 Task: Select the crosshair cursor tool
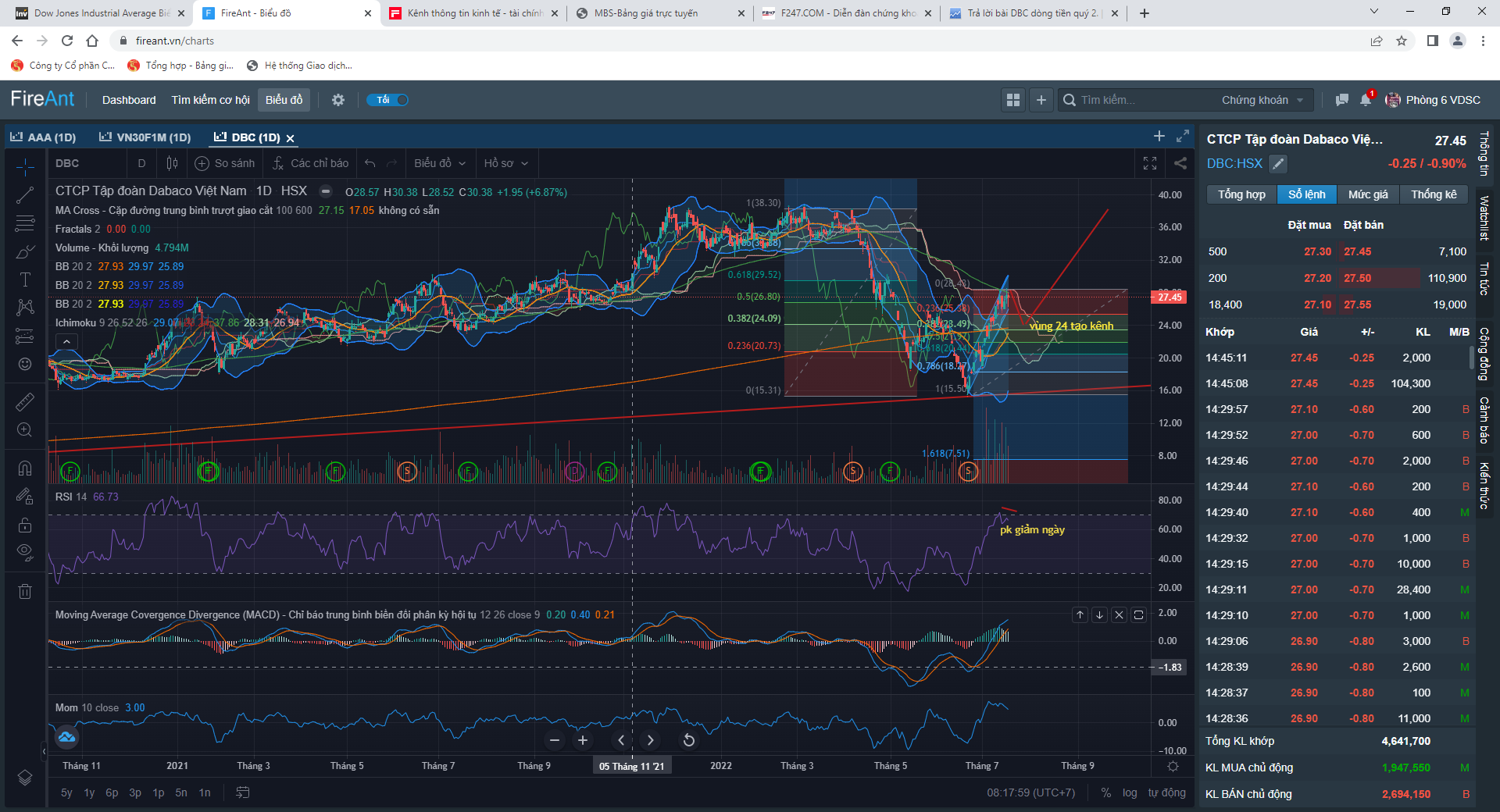[x=25, y=167]
